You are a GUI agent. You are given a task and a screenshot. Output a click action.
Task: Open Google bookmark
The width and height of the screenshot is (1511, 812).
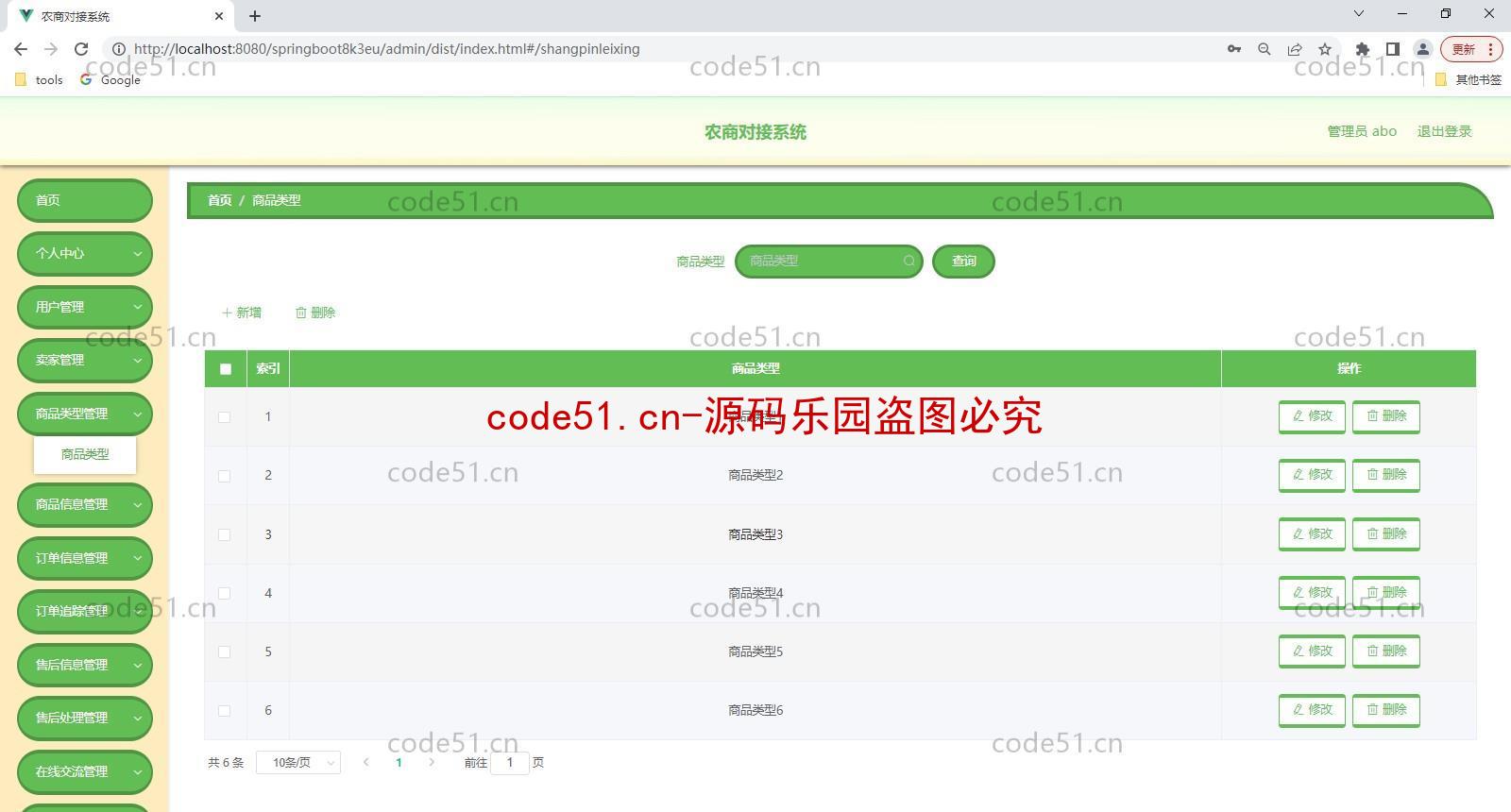click(110, 80)
